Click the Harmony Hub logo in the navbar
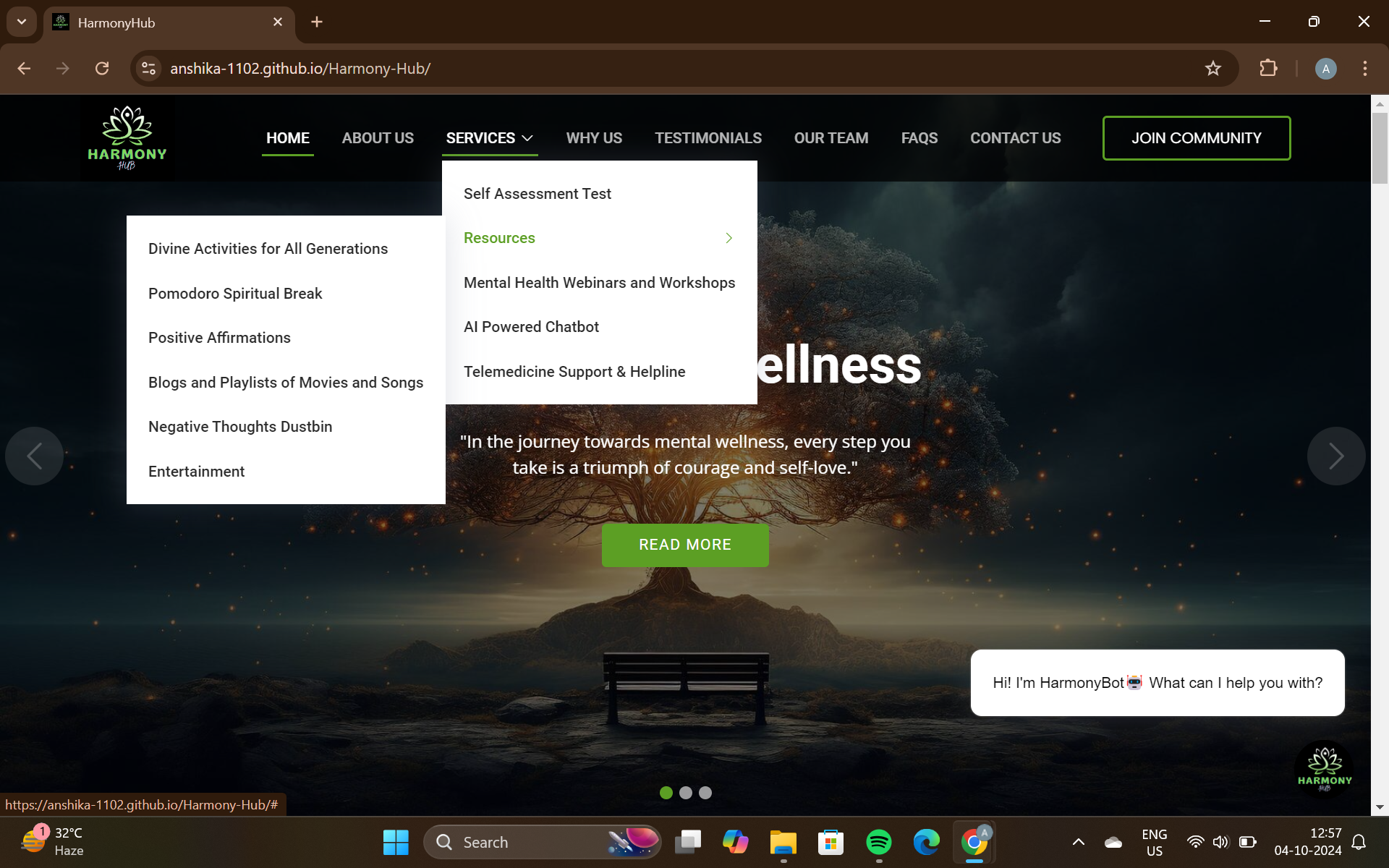 127,138
